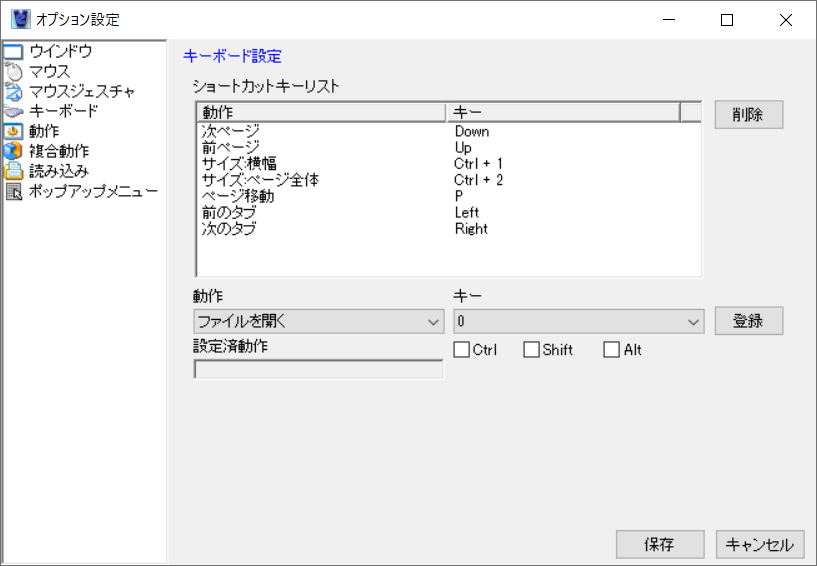Viewport: 817px width, 566px height.
Task: Click the 動作 action icon in sidebar
Action: point(14,131)
